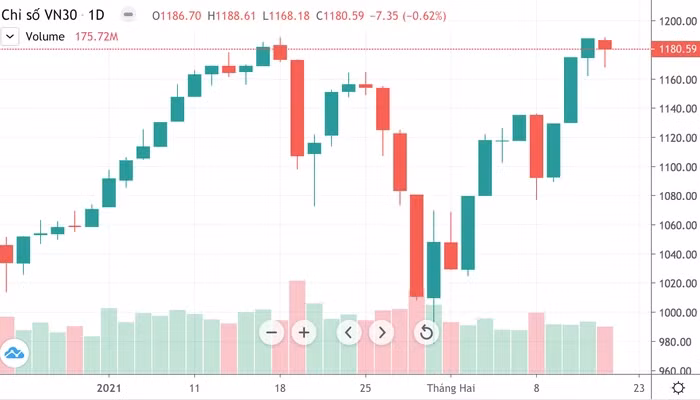Screen dimensions: 700x400
Task: Select the 1D interval label
Action: [x=96, y=17]
